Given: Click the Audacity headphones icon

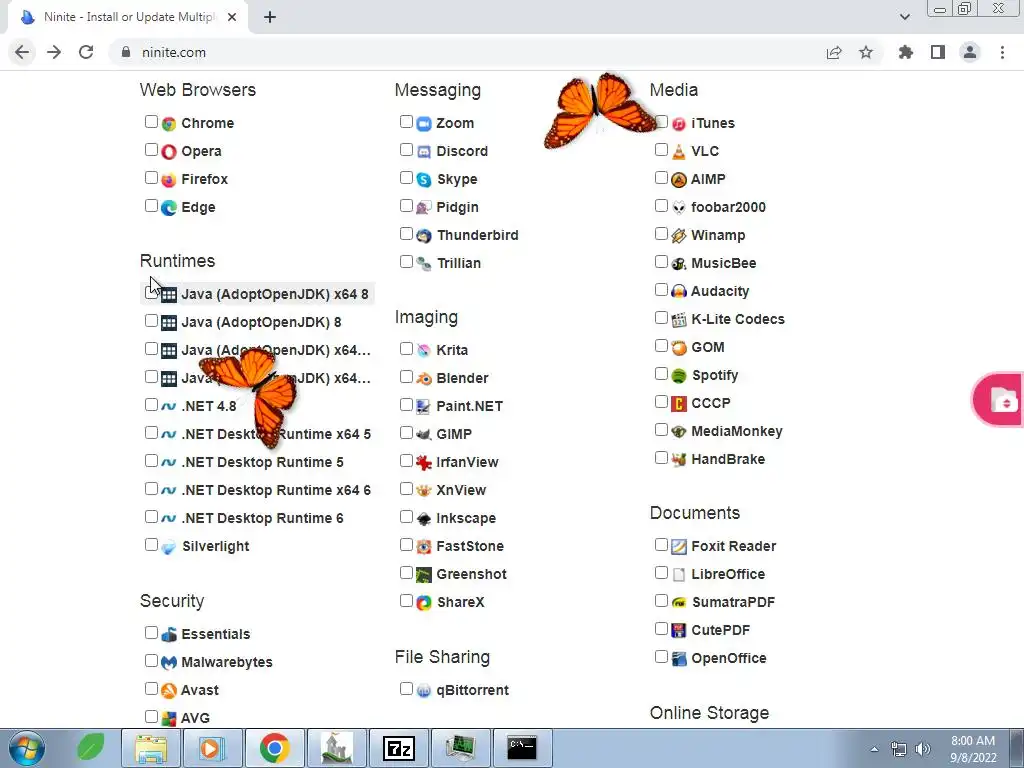Looking at the screenshot, I should click(x=679, y=291).
